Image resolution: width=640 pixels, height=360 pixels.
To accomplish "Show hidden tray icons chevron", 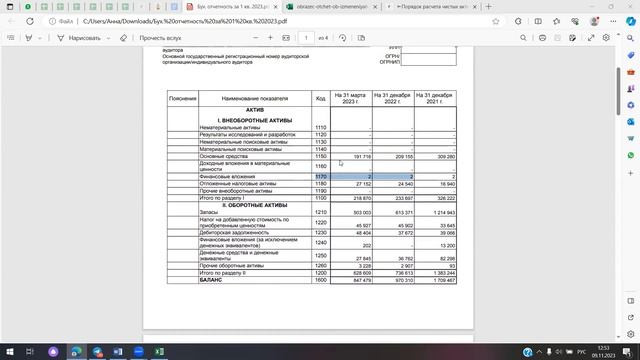I will [539, 351].
